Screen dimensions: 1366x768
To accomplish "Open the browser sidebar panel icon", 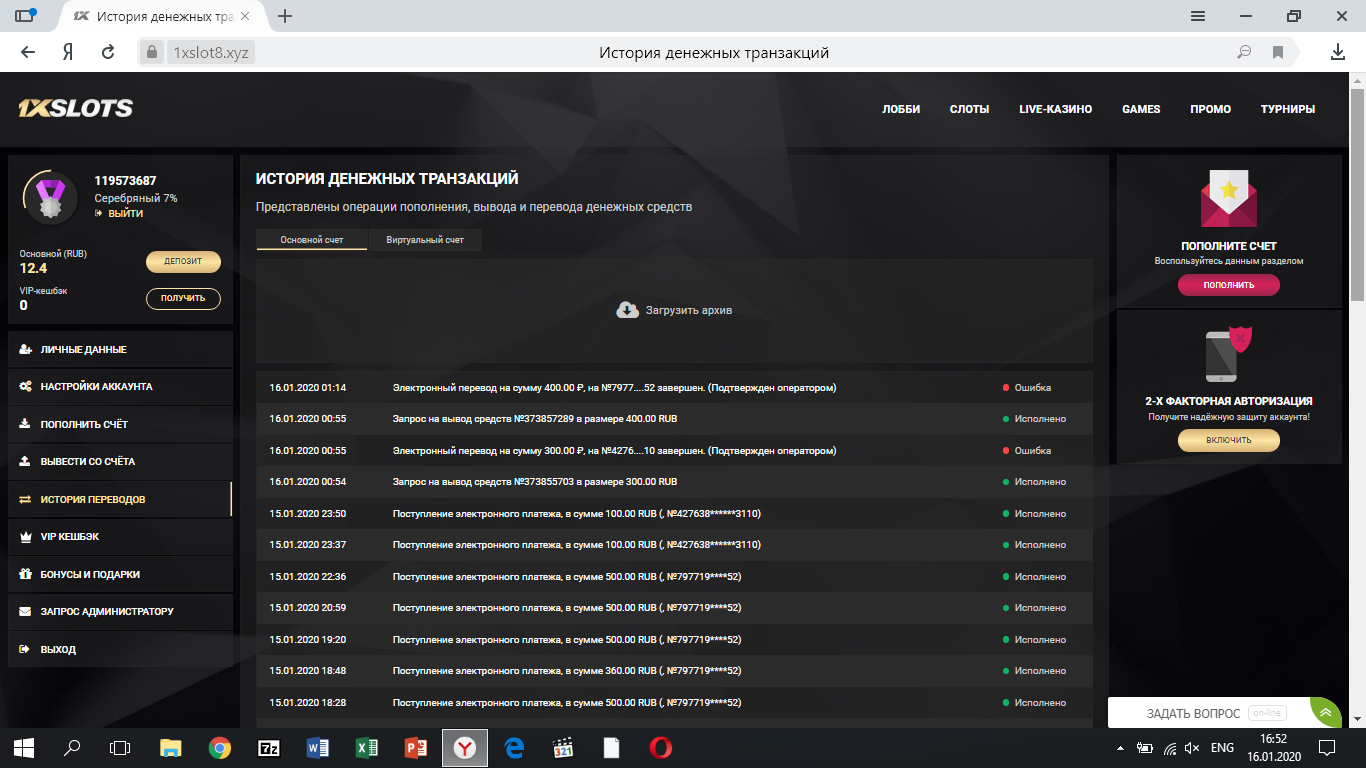I will pyautogui.click(x=24, y=16).
